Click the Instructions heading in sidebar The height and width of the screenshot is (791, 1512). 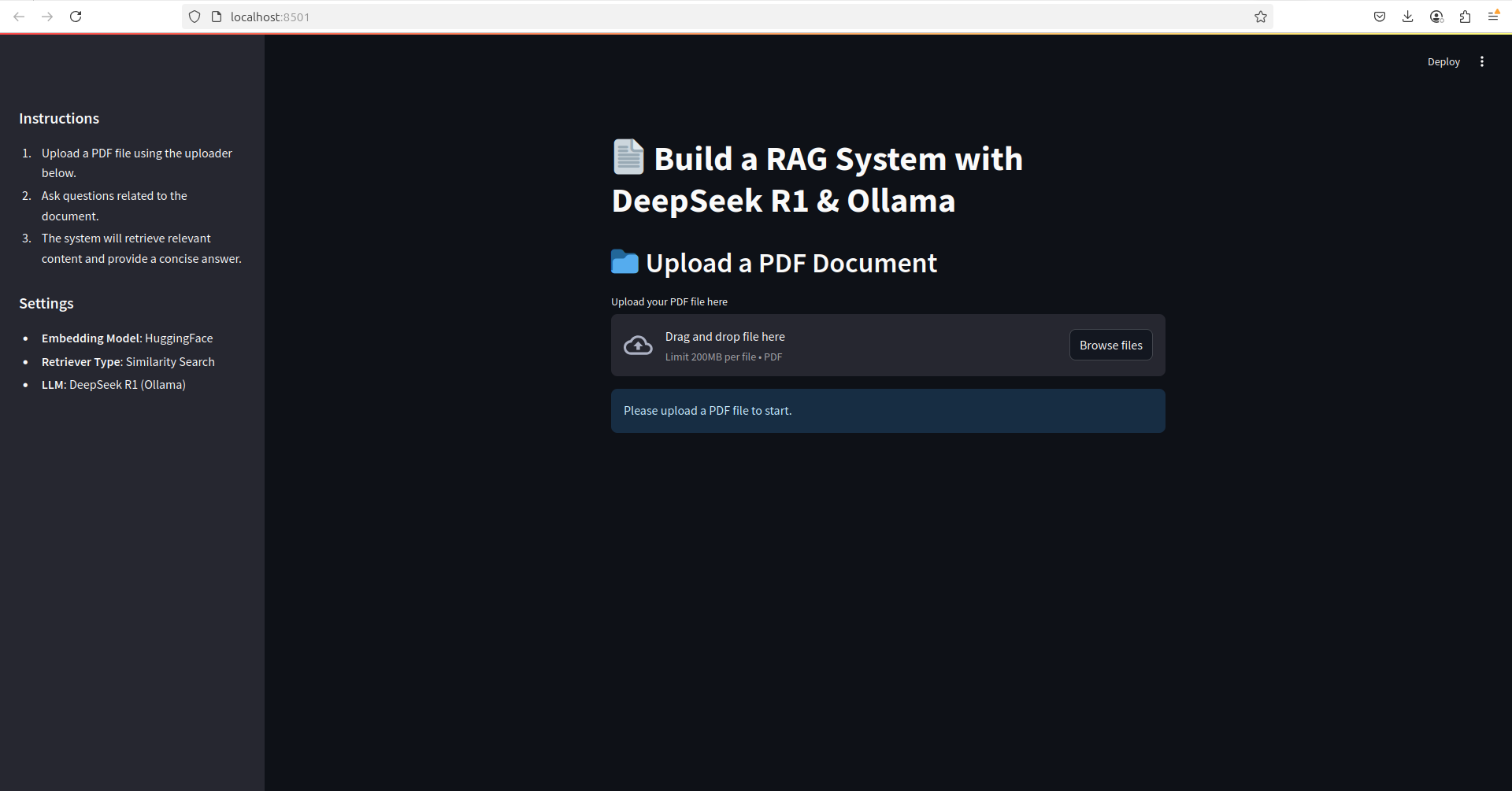click(59, 119)
